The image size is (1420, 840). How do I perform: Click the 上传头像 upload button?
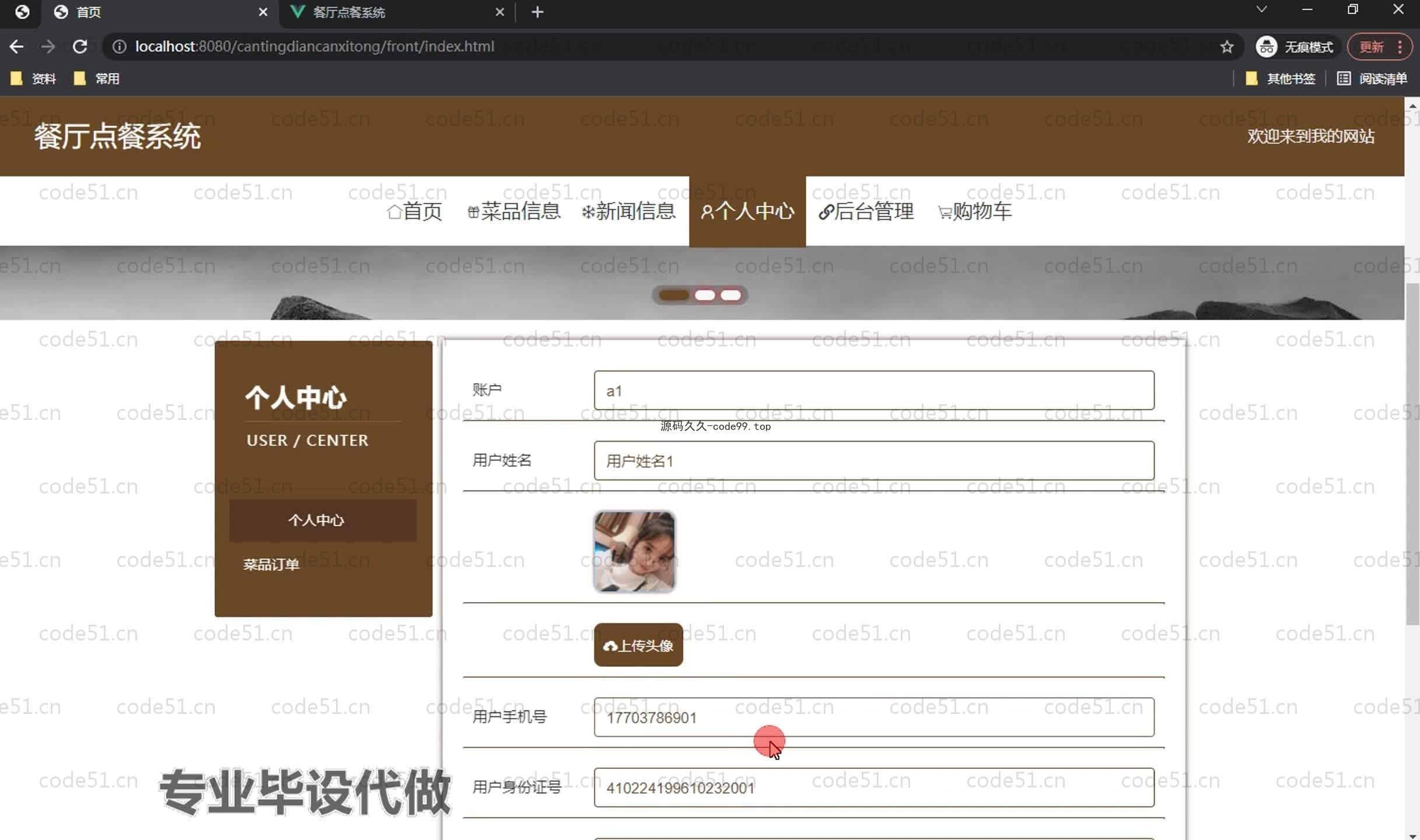click(x=638, y=645)
